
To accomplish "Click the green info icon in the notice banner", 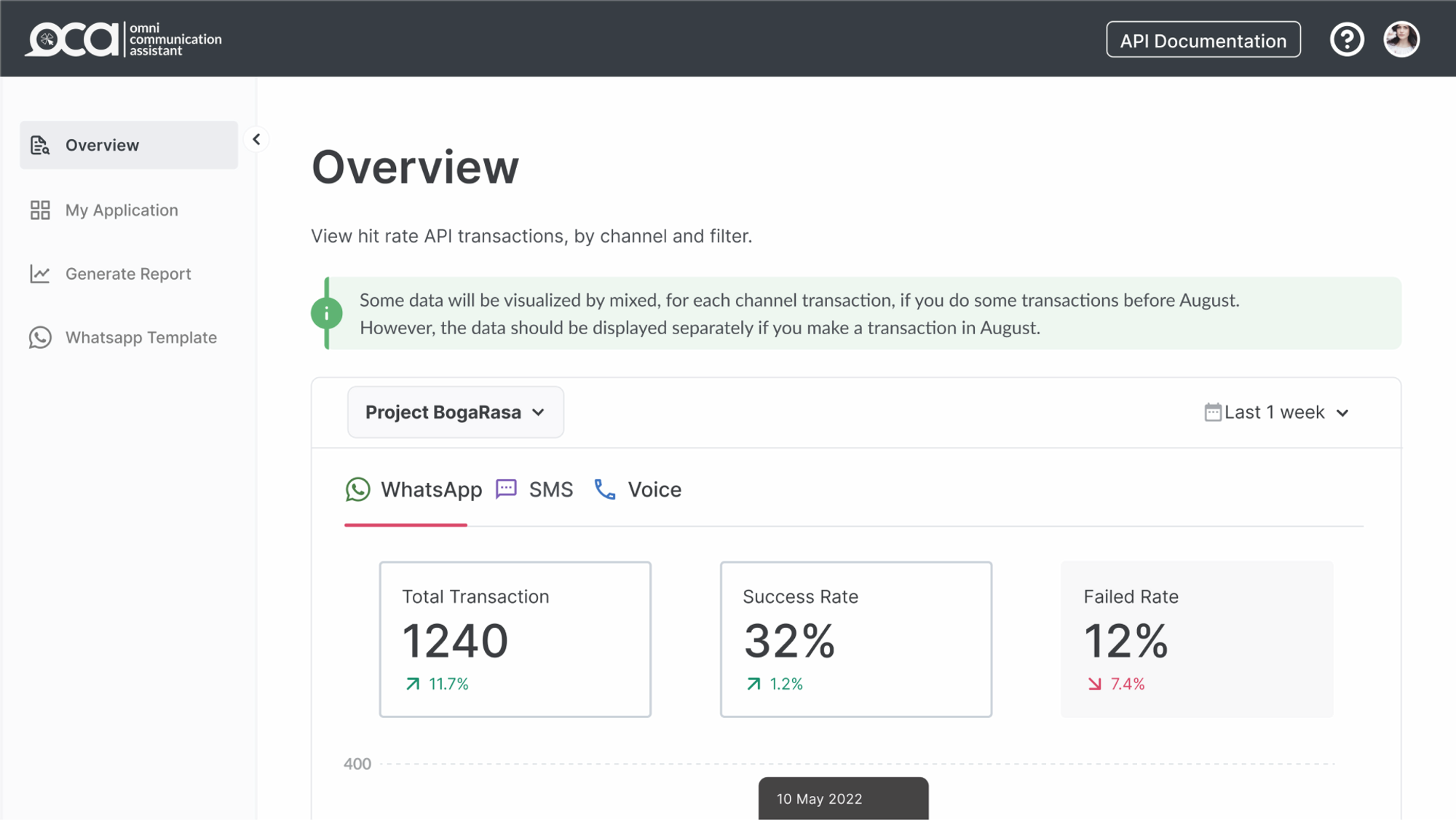I will pyautogui.click(x=327, y=313).
